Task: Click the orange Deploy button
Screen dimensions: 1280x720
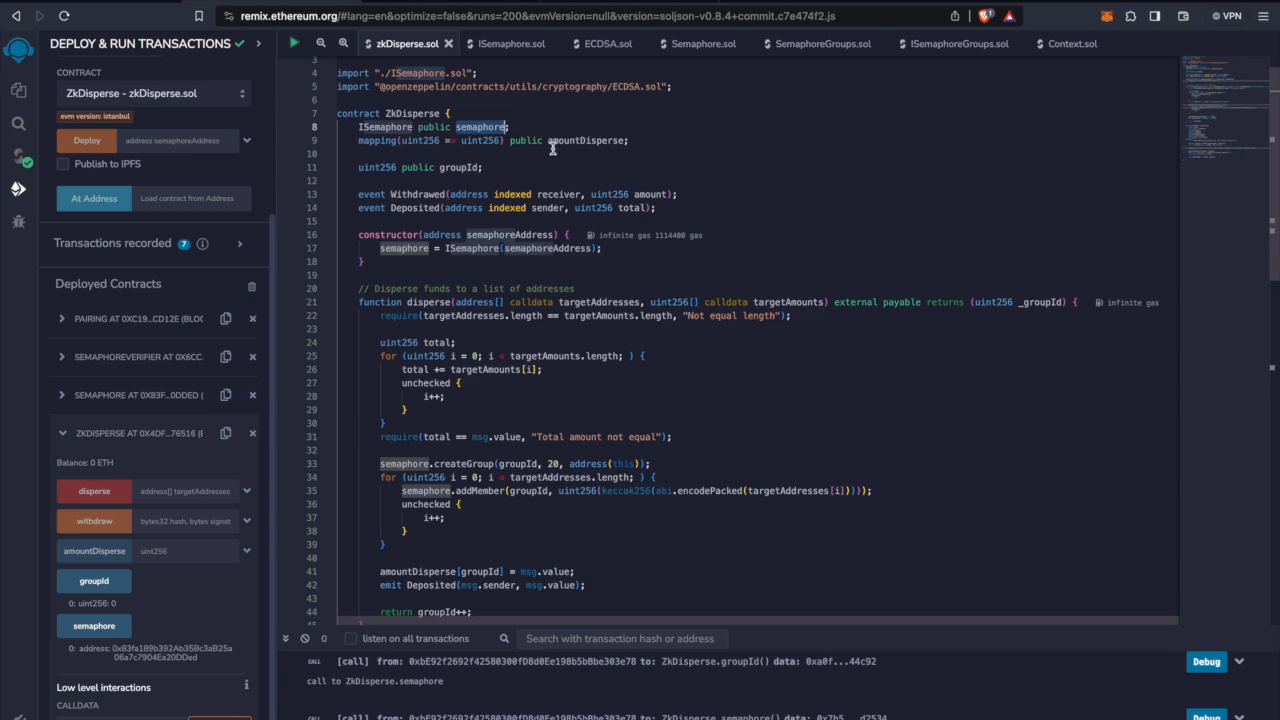Action: coord(87,141)
